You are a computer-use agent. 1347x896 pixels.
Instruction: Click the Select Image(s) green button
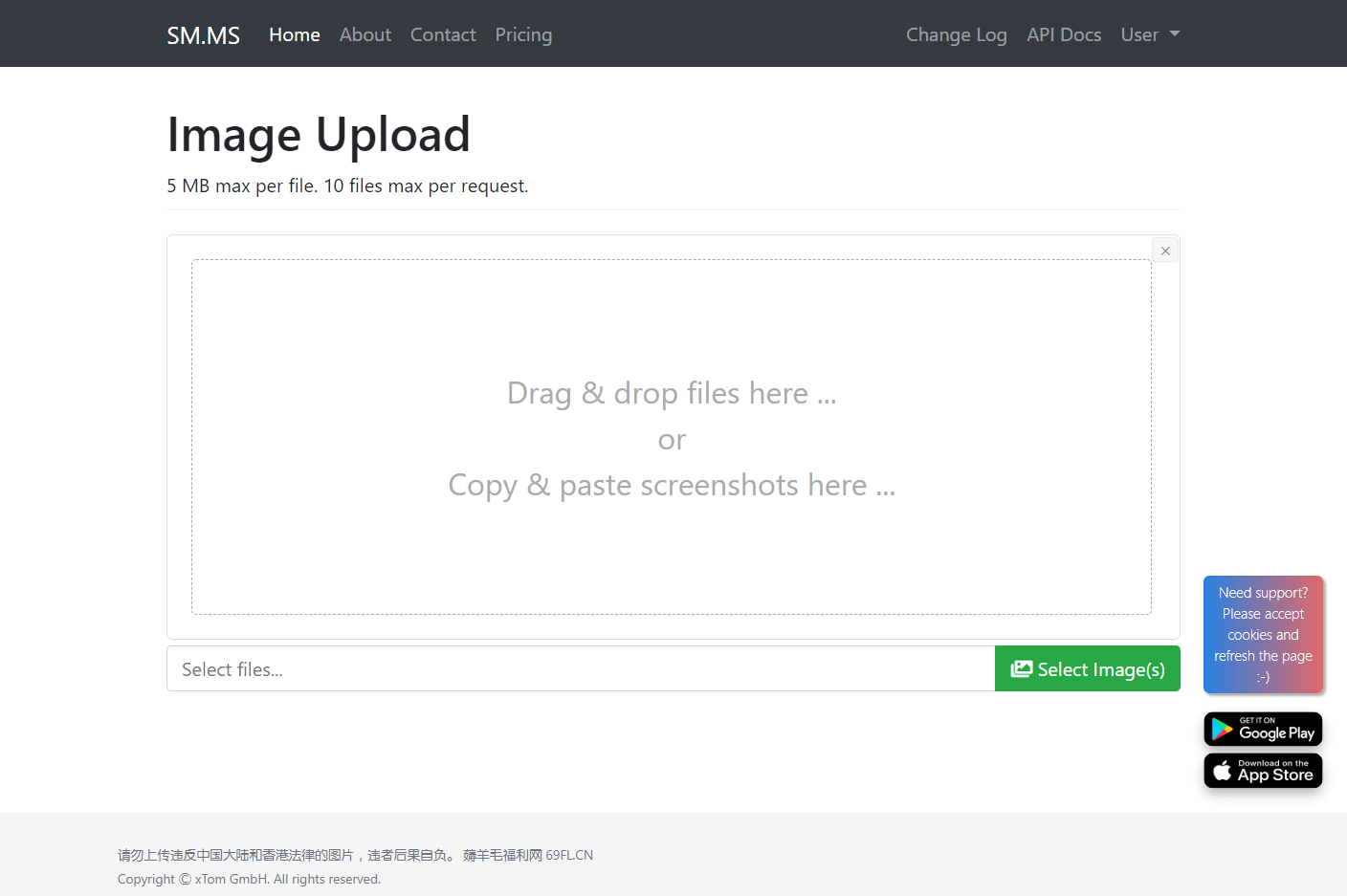tap(1088, 668)
